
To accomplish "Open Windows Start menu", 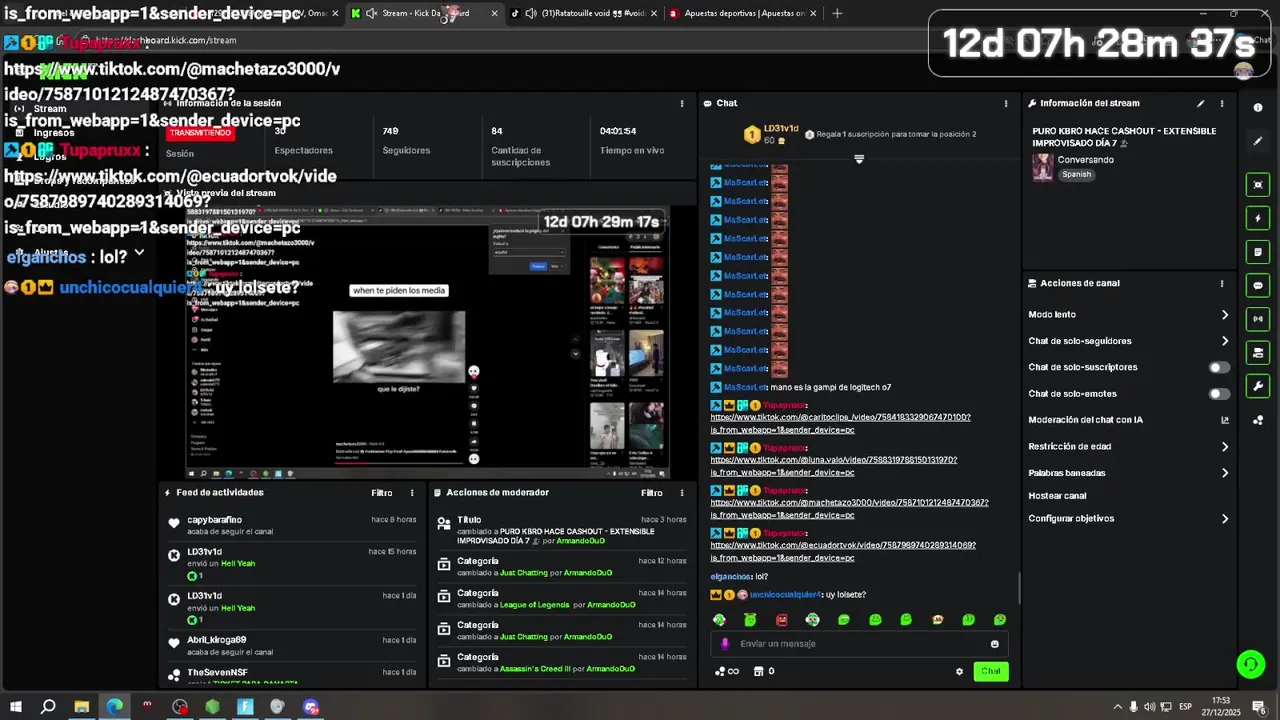I will (x=15, y=707).
